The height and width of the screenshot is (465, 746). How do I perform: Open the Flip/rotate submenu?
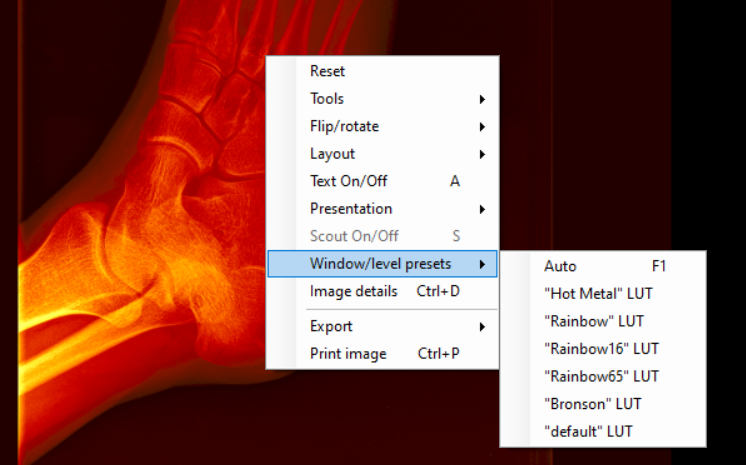pos(383,127)
